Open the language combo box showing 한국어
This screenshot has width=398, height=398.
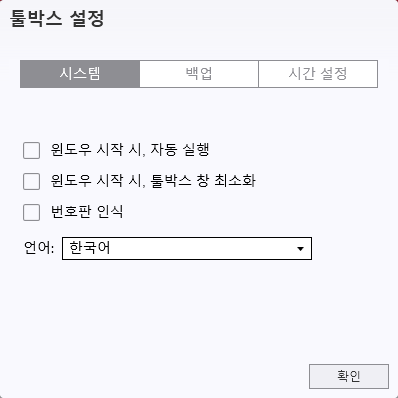tap(187, 248)
